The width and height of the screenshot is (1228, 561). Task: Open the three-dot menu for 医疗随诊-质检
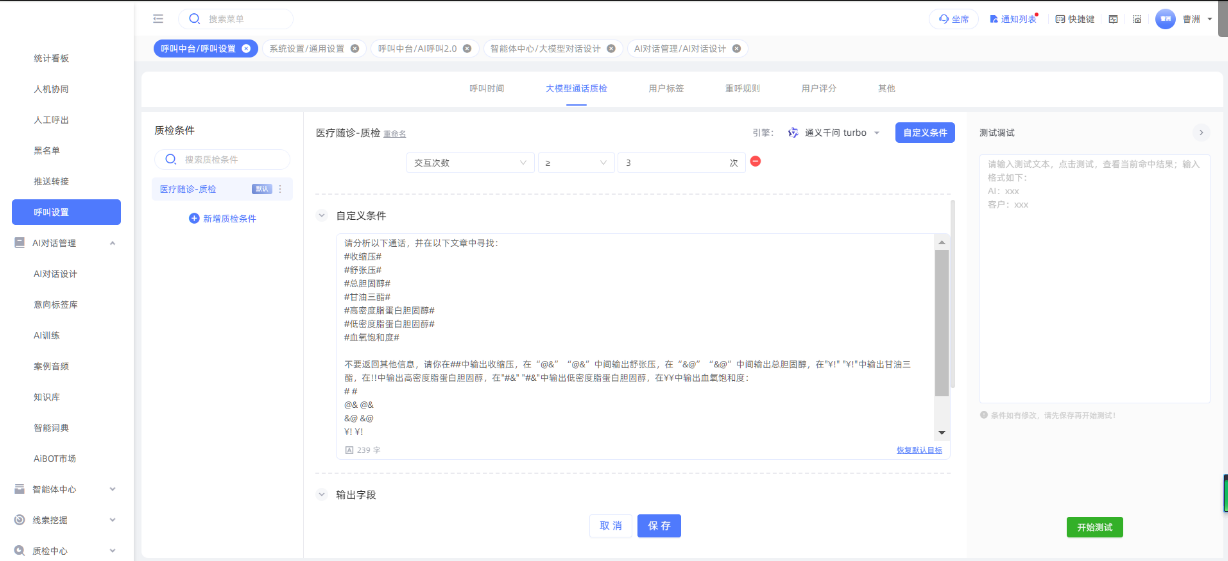[280, 189]
